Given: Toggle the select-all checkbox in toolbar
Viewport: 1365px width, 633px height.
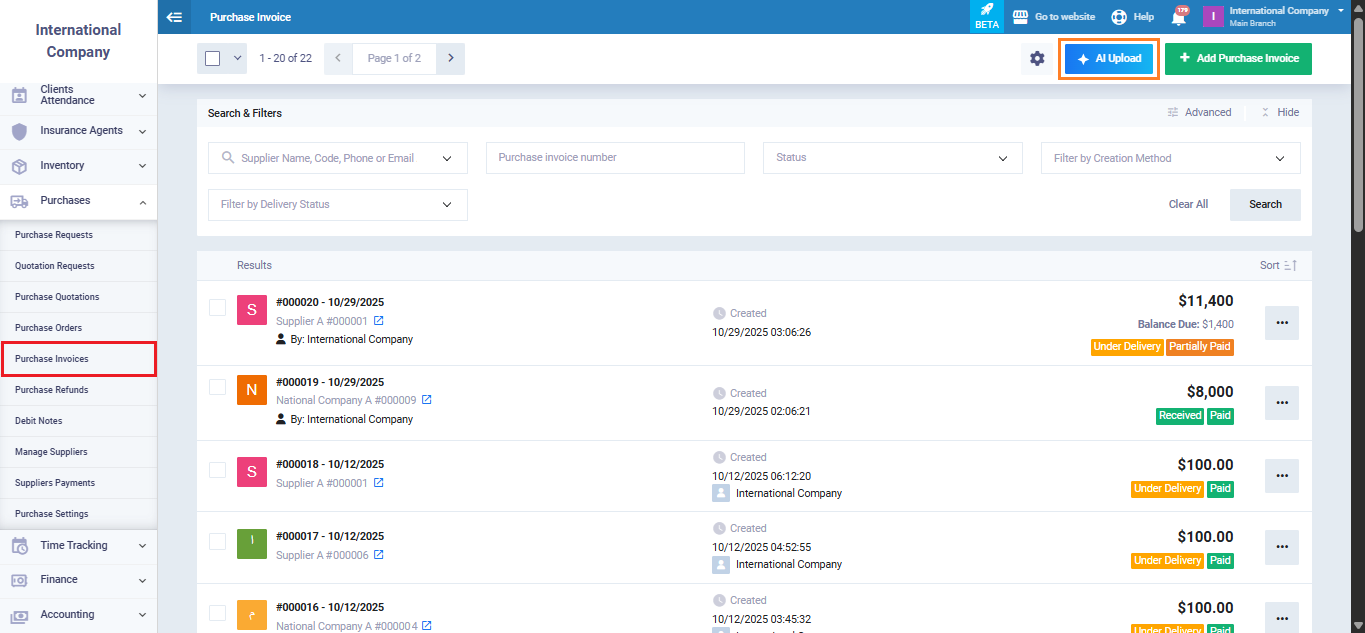Looking at the screenshot, I should pyautogui.click(x=212, y=59).
